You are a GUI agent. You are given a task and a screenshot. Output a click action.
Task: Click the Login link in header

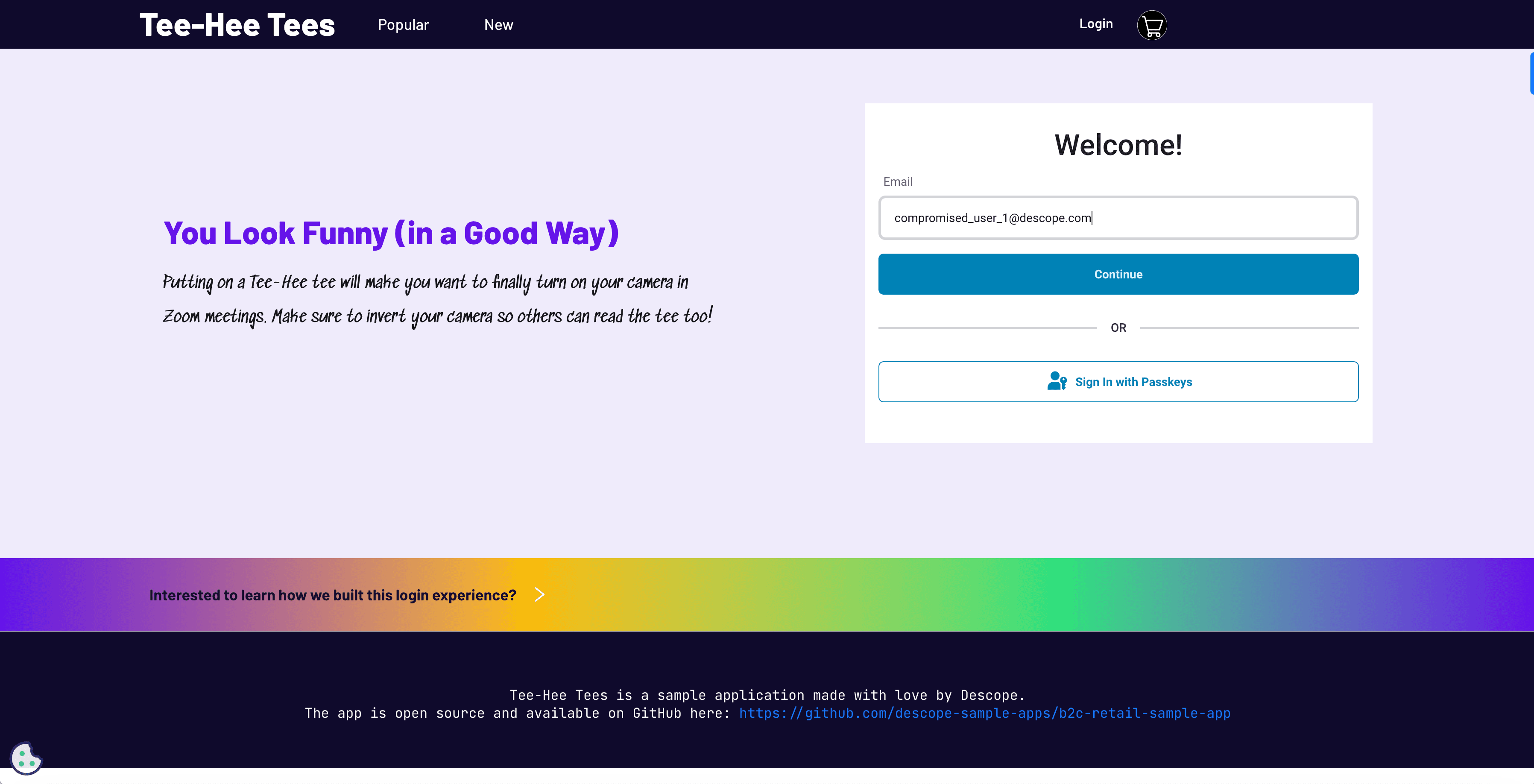(1096, 24)
